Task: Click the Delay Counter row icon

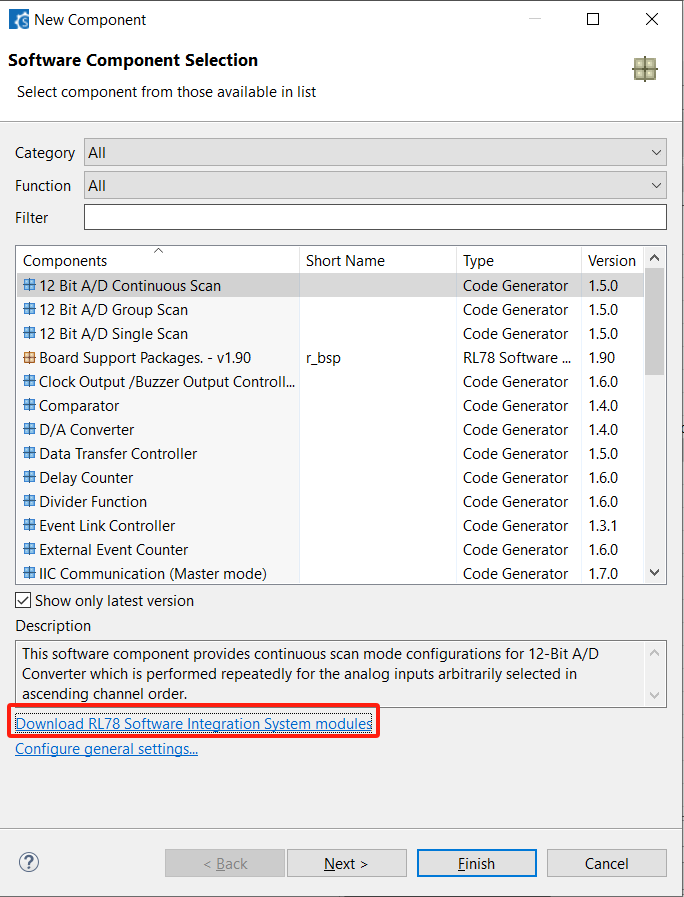Action: coord(29,478)
